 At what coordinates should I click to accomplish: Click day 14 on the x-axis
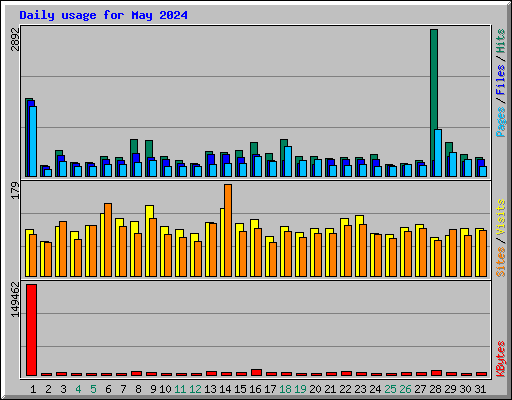point(225,389)
